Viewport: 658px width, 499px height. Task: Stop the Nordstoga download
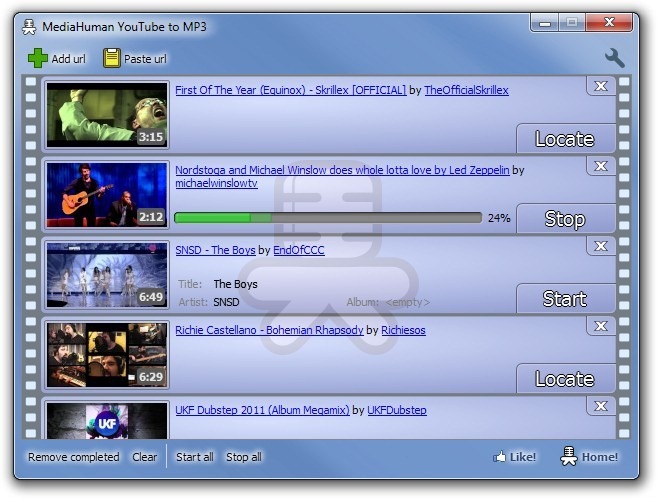565,219
